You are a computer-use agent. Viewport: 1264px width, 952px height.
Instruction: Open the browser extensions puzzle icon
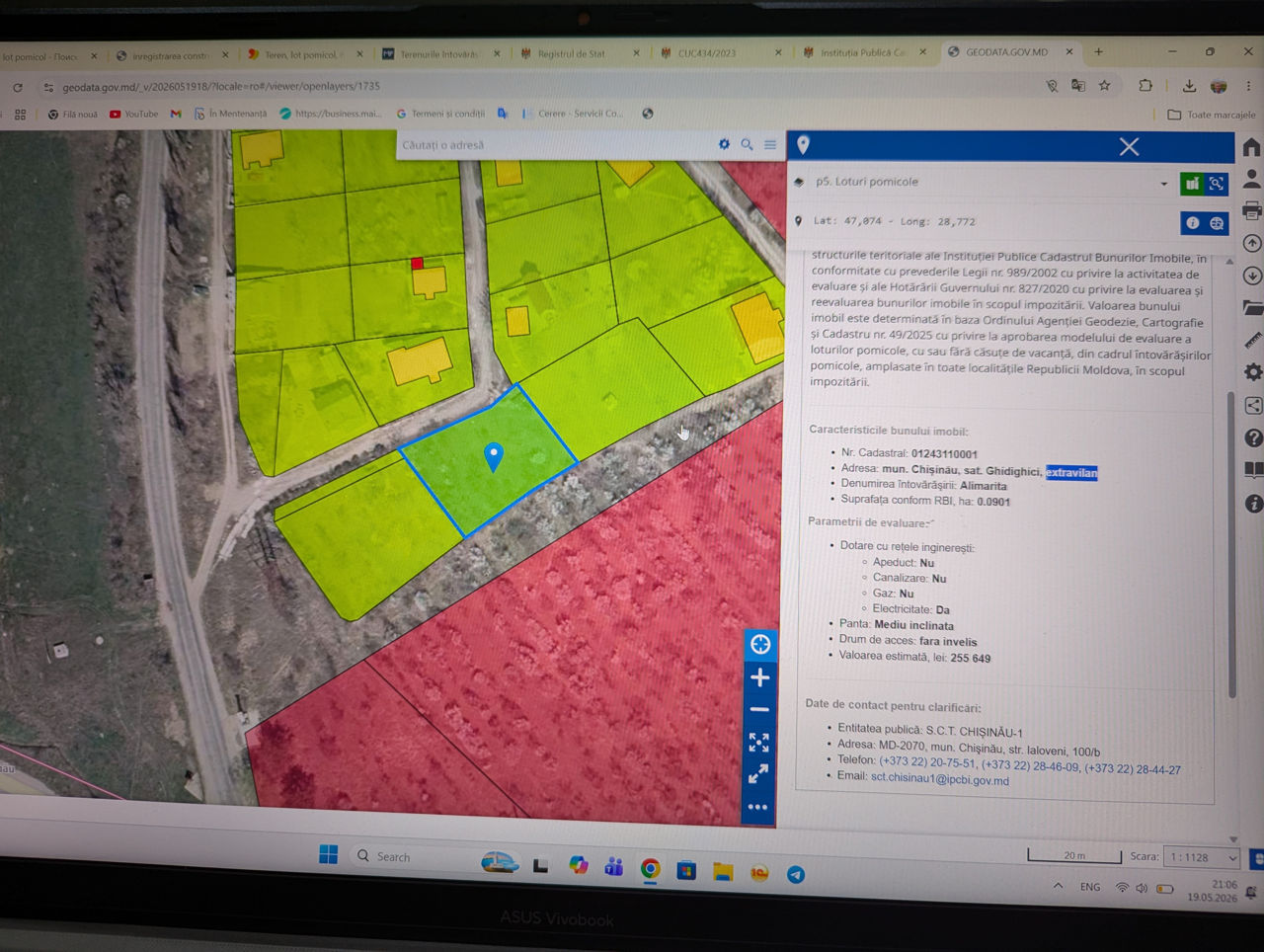[1145, 86]
